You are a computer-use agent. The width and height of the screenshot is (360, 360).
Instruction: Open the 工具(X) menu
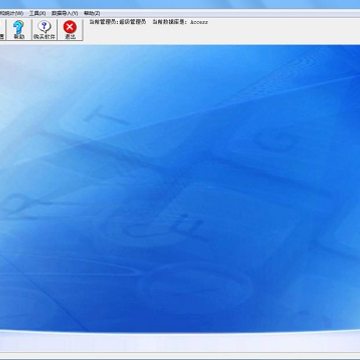(x=37, y=13)
